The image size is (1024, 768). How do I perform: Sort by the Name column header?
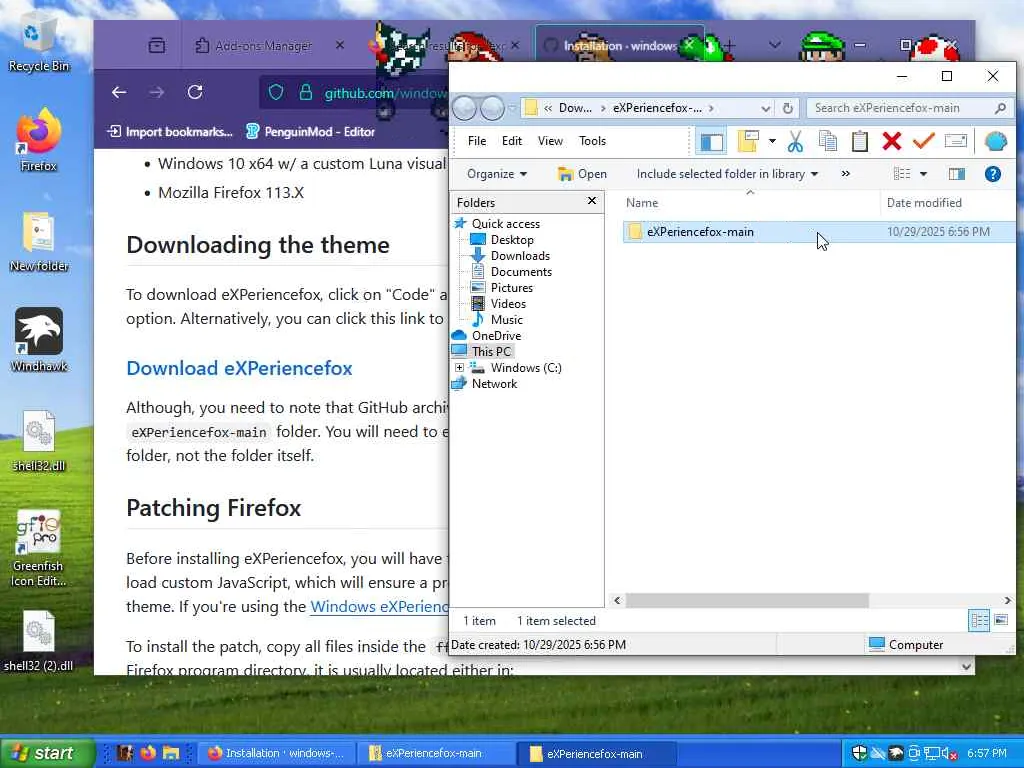pyautogui.click(x=750, y=202)
